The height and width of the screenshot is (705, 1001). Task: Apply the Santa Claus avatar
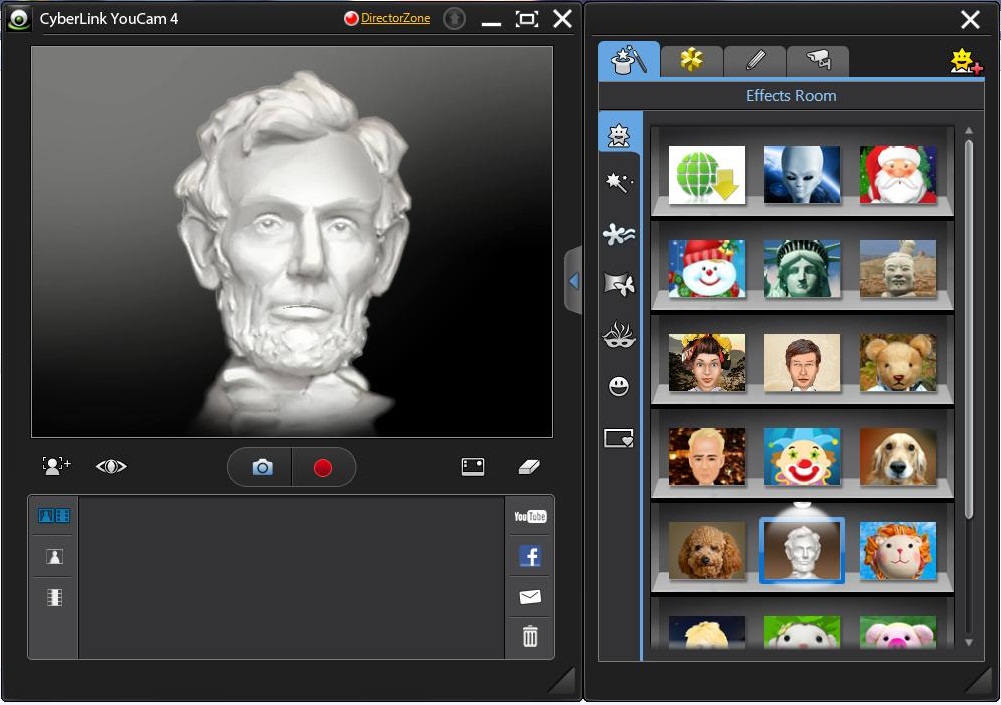coord(898,175)
